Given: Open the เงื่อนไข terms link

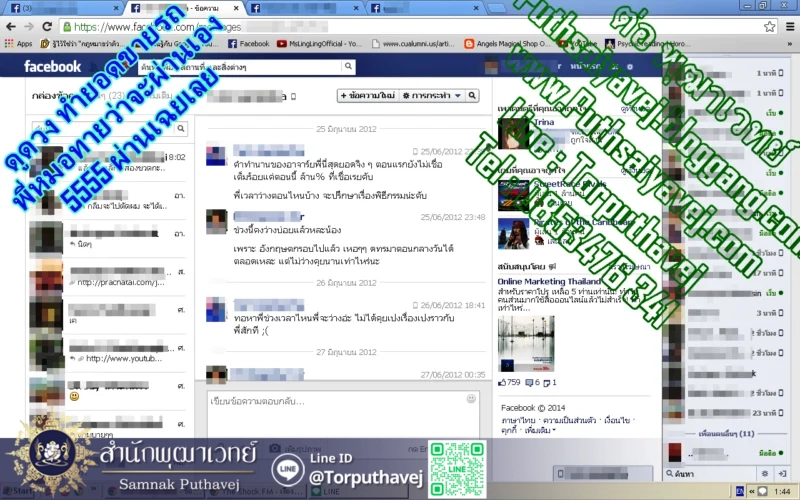Looking at the screenshot, I should (617, 420).
